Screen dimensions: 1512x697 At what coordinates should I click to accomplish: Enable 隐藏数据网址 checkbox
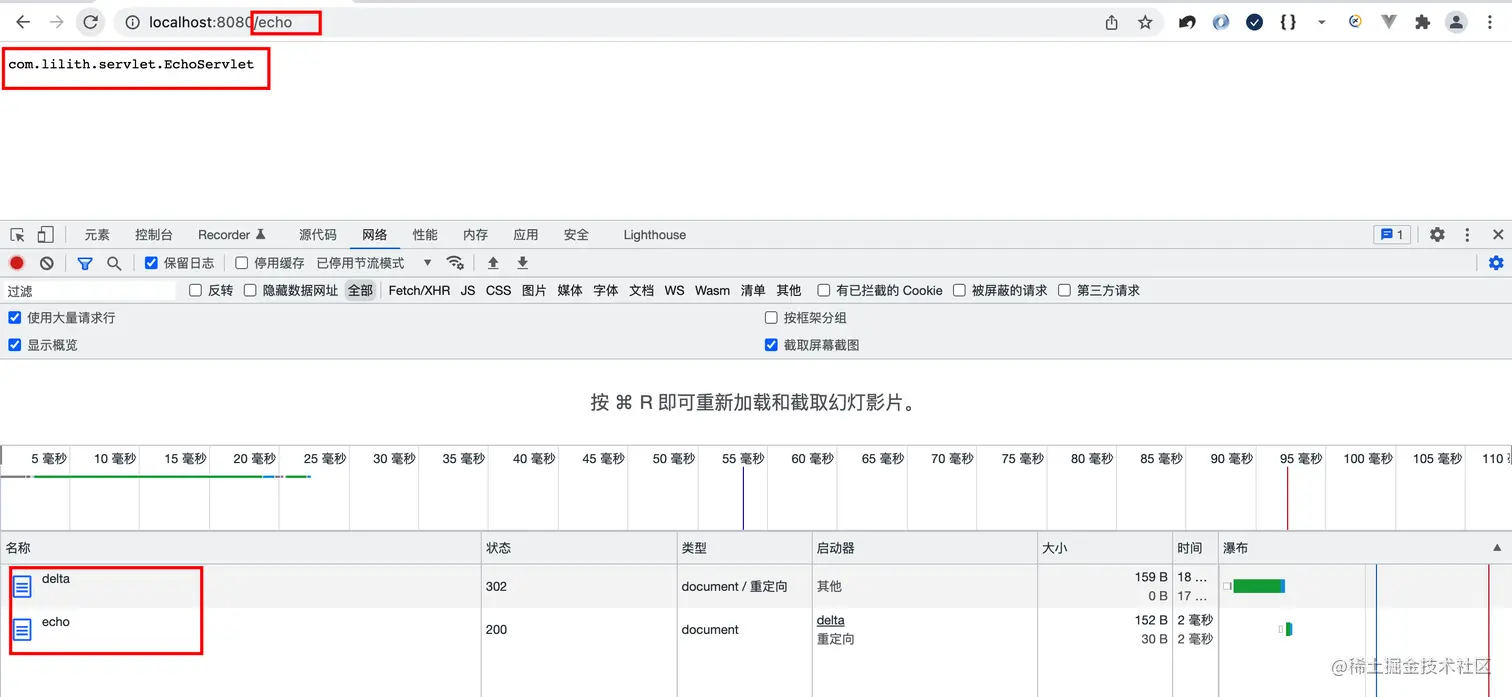(250, 290)
